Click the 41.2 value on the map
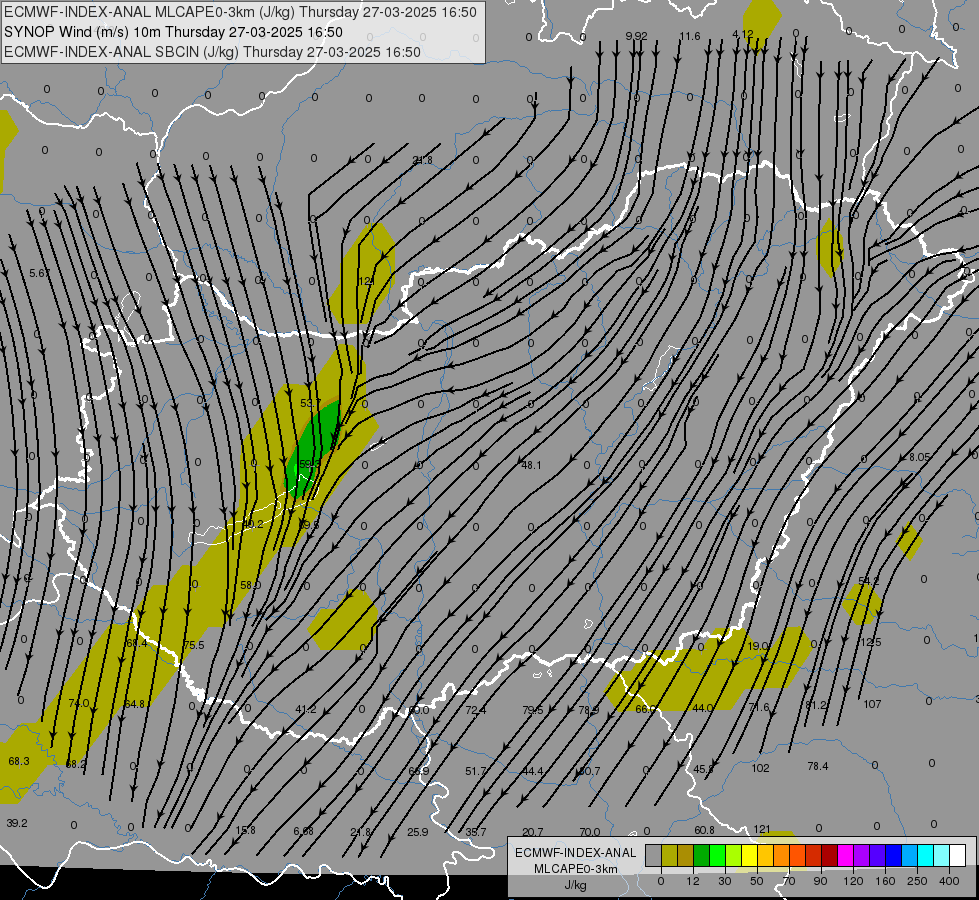Image resolution: width=979 pixels, height=900 pixels. (305, 710)
